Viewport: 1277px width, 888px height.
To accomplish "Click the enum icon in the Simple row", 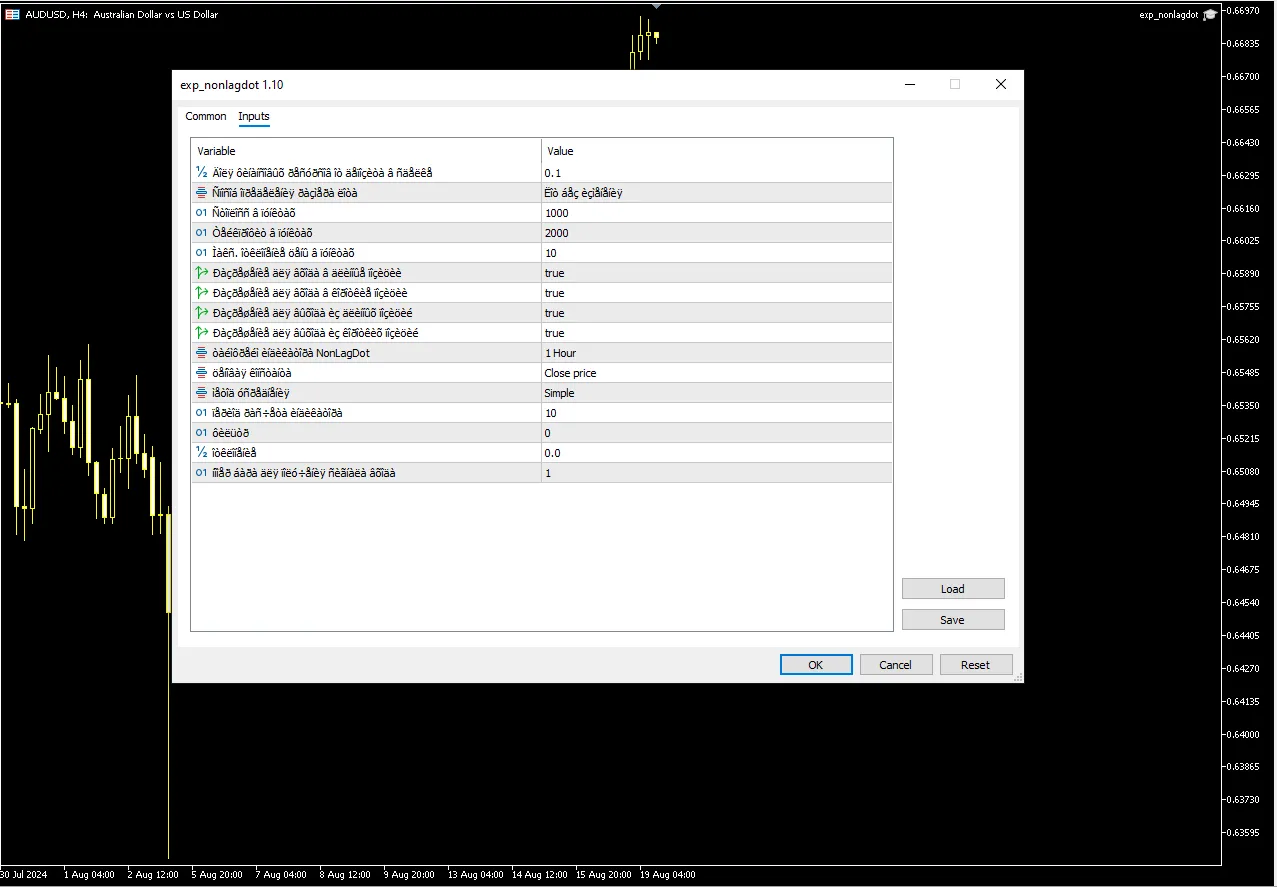I will tap(202, 393).
